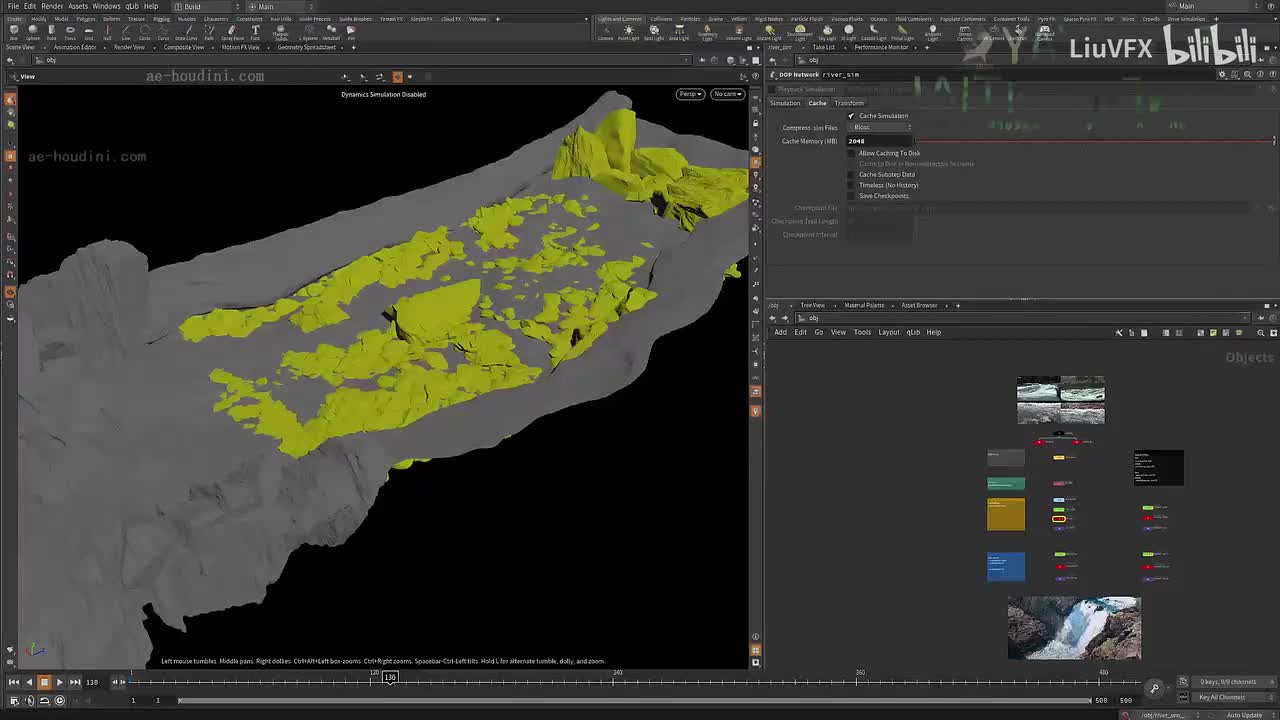Open the Persp camera view dropdown
1280x720 pixels.
coord(689,94)
